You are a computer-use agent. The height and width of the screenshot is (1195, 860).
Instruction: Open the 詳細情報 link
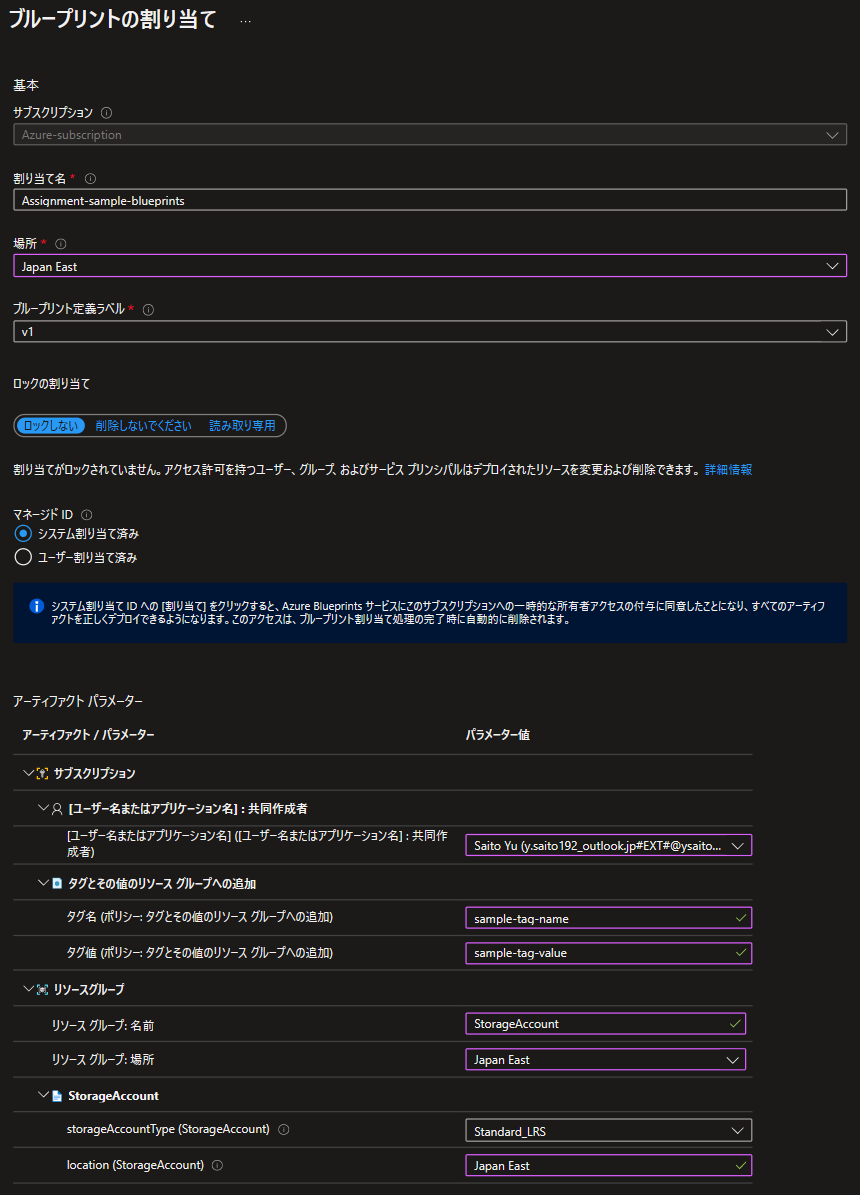(728, 469)
